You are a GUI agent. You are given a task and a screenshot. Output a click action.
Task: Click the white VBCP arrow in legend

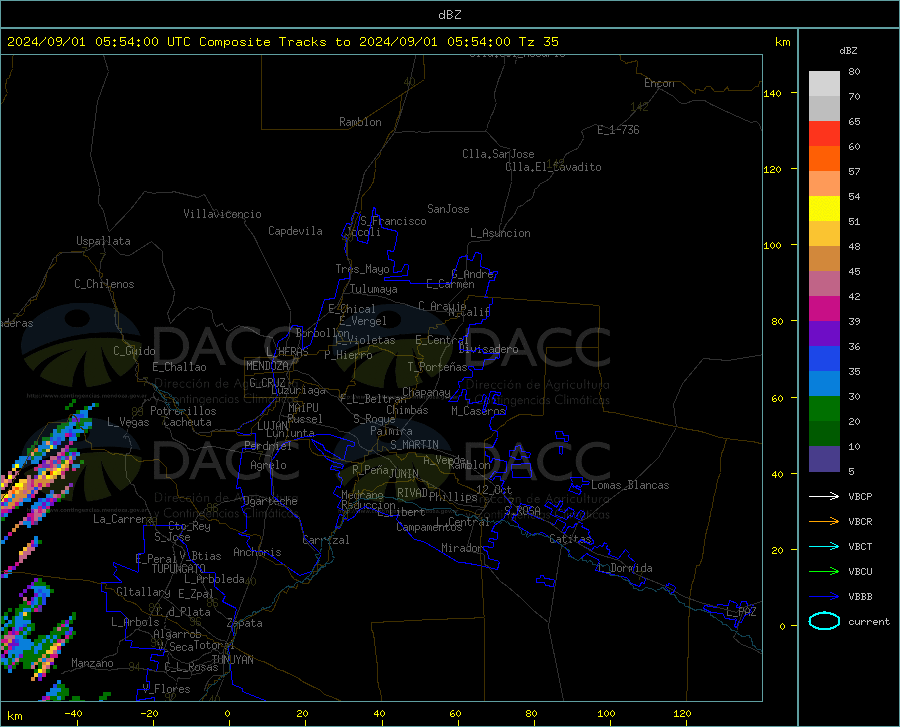(824, 496)
